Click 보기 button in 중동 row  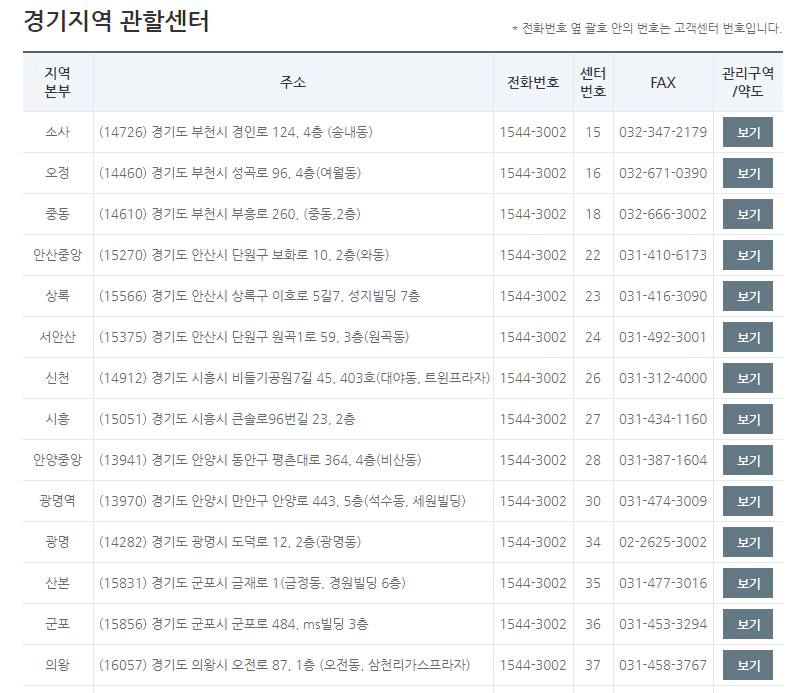(748, 215)
